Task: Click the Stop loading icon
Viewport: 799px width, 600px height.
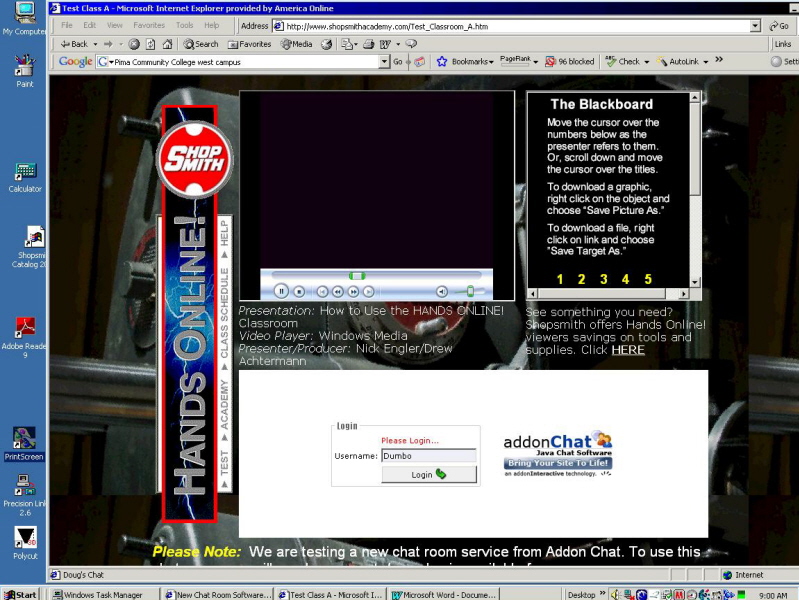Action: click(x=134, y=44)
